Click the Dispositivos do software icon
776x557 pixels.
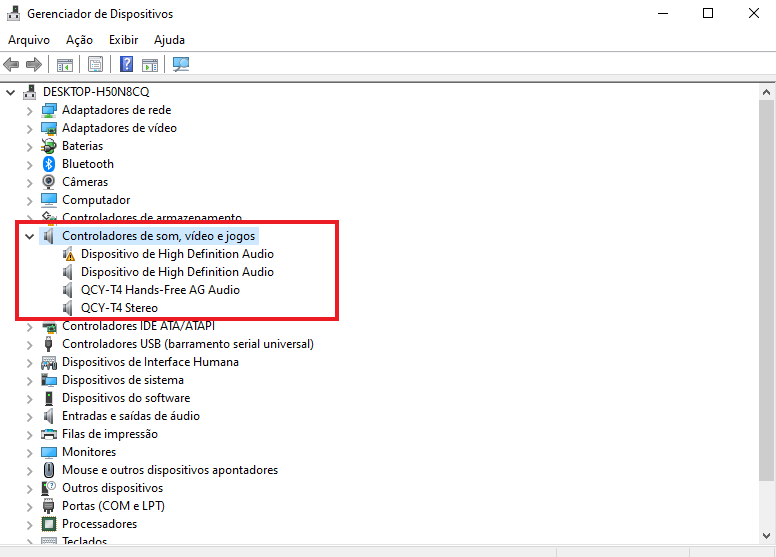48,398
